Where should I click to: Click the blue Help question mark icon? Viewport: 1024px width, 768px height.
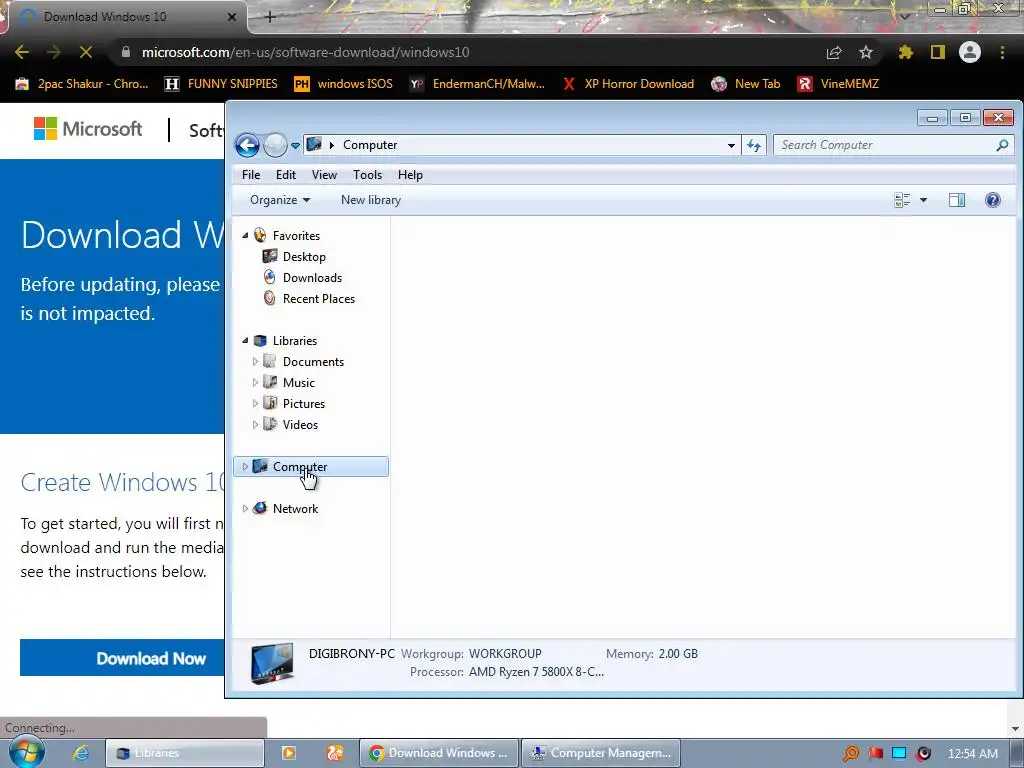993,200
